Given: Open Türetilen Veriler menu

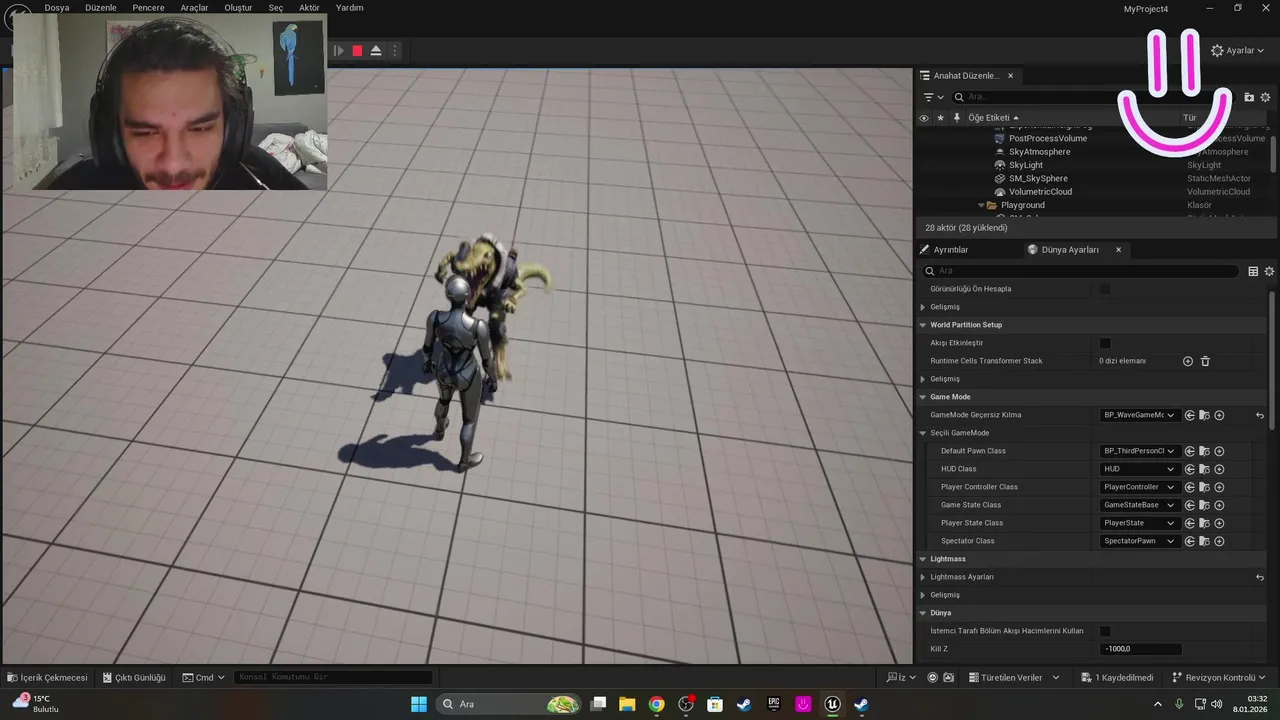Looking at the screenshot, I should click(x=1014, y=677).
